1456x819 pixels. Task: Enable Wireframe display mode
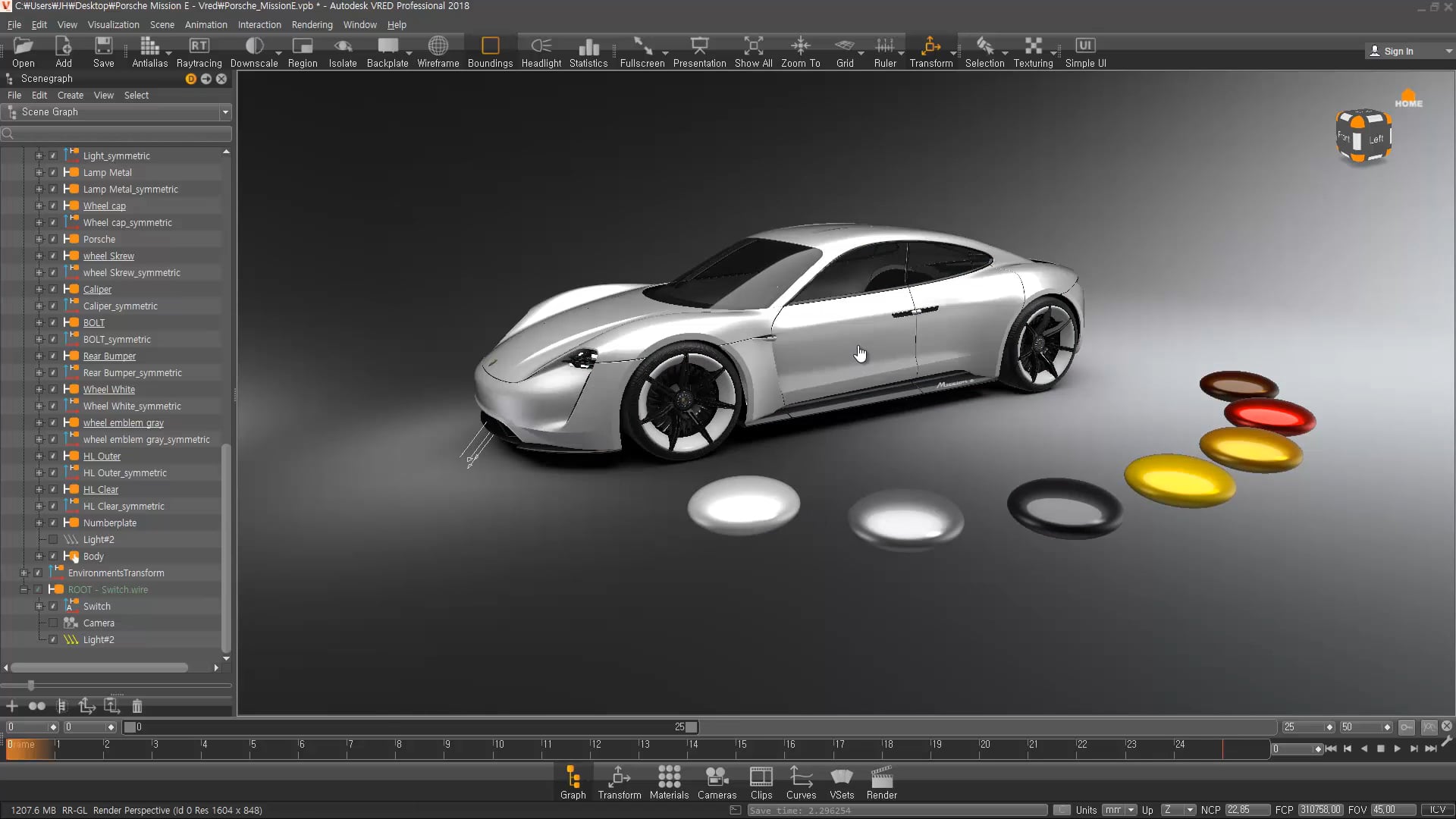click(x=438, y=52)
